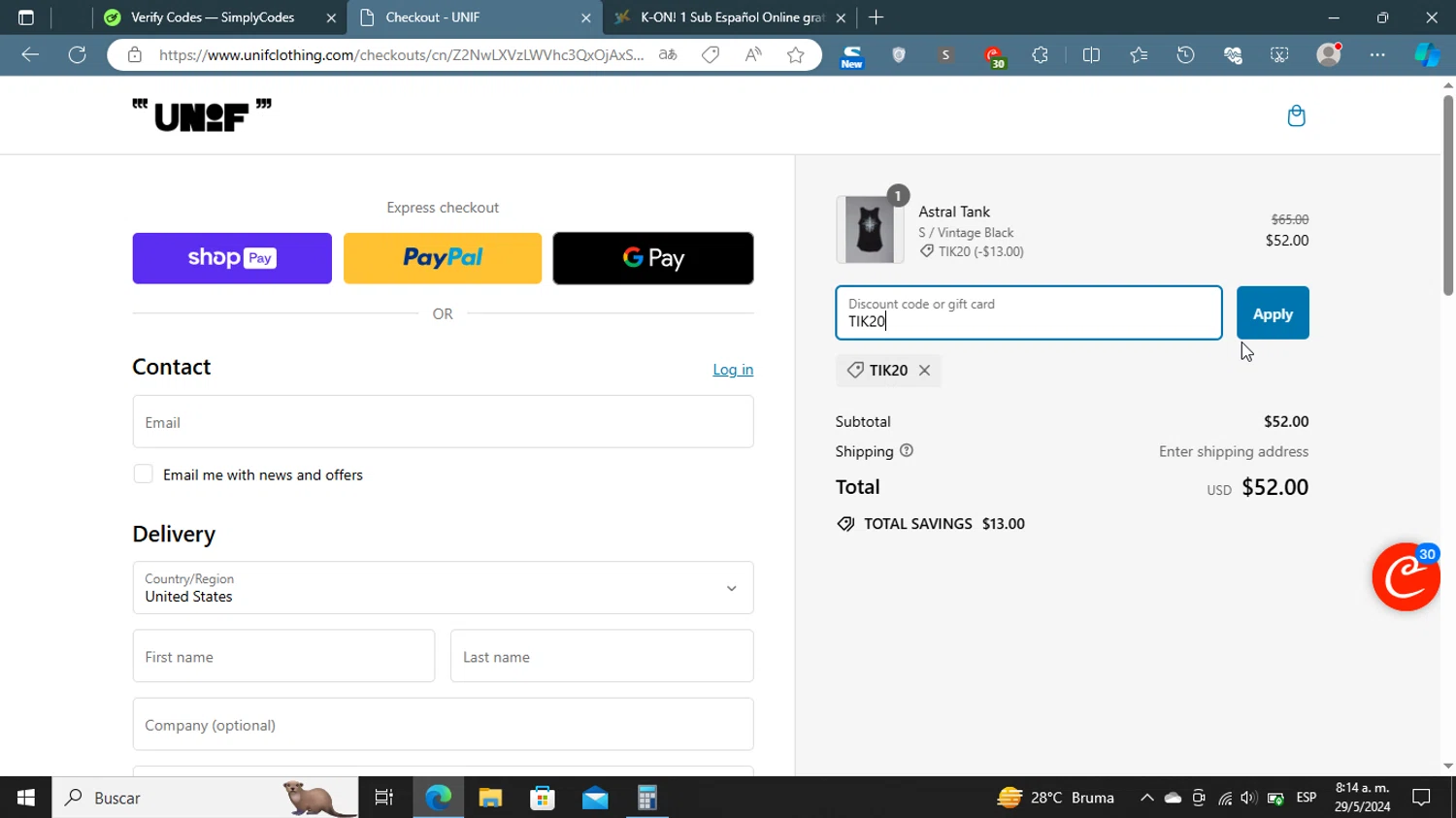Open the tab actions menu icon
This screenshot has width=1456, height=818.
click(26, 17)
